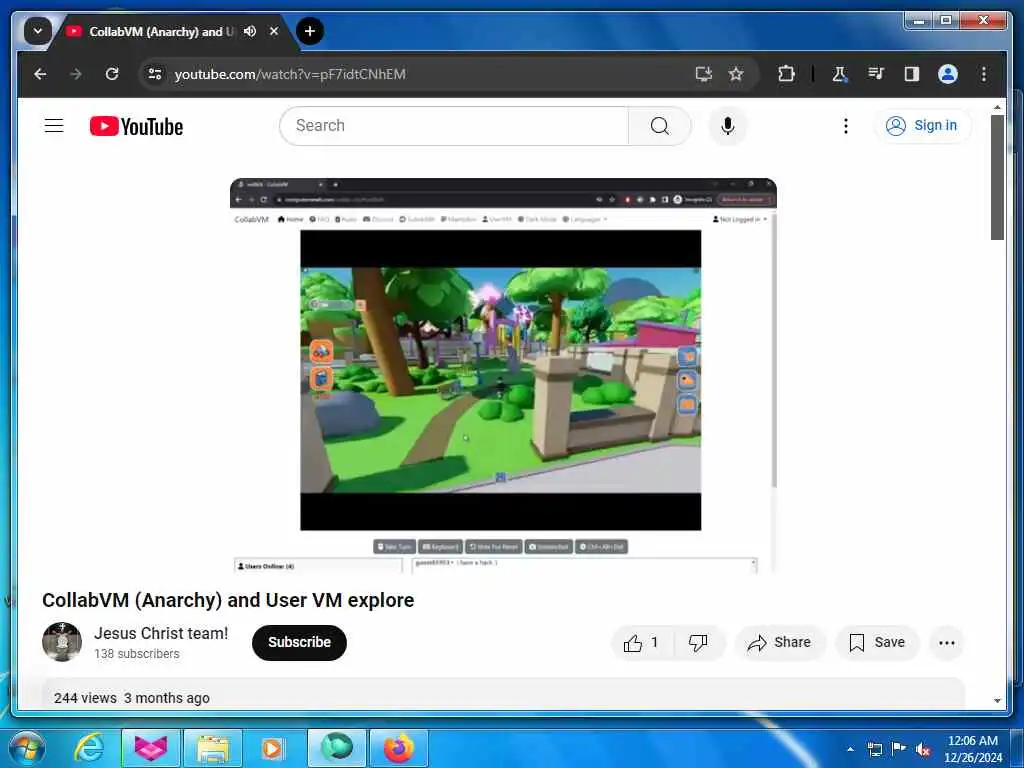The image size is (1024, 768).
Task: Click the magnifier search button
Action: coord(660,125)
